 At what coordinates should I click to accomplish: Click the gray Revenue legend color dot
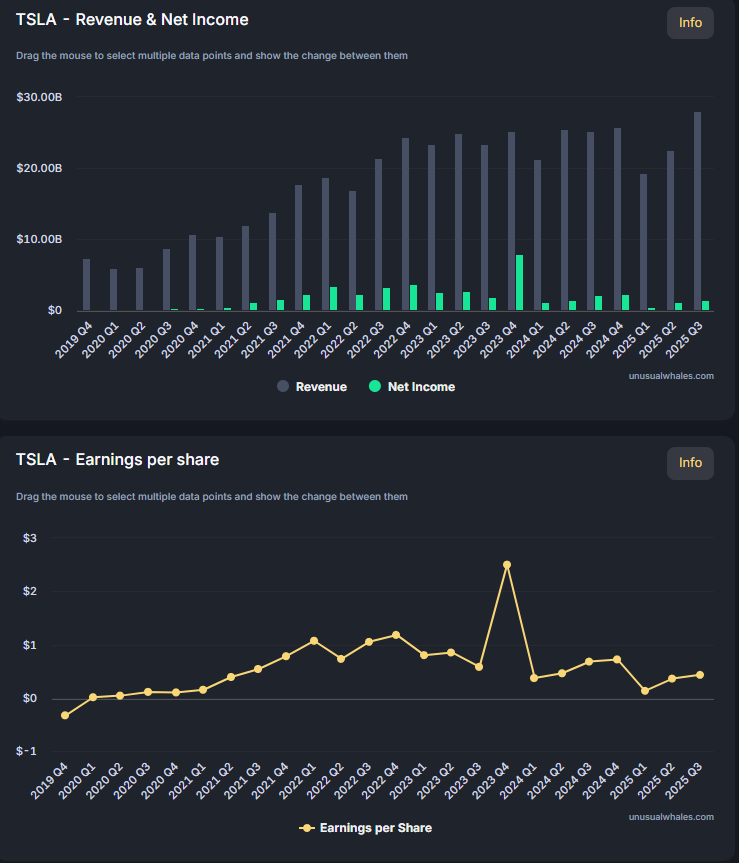pos(283,387)
